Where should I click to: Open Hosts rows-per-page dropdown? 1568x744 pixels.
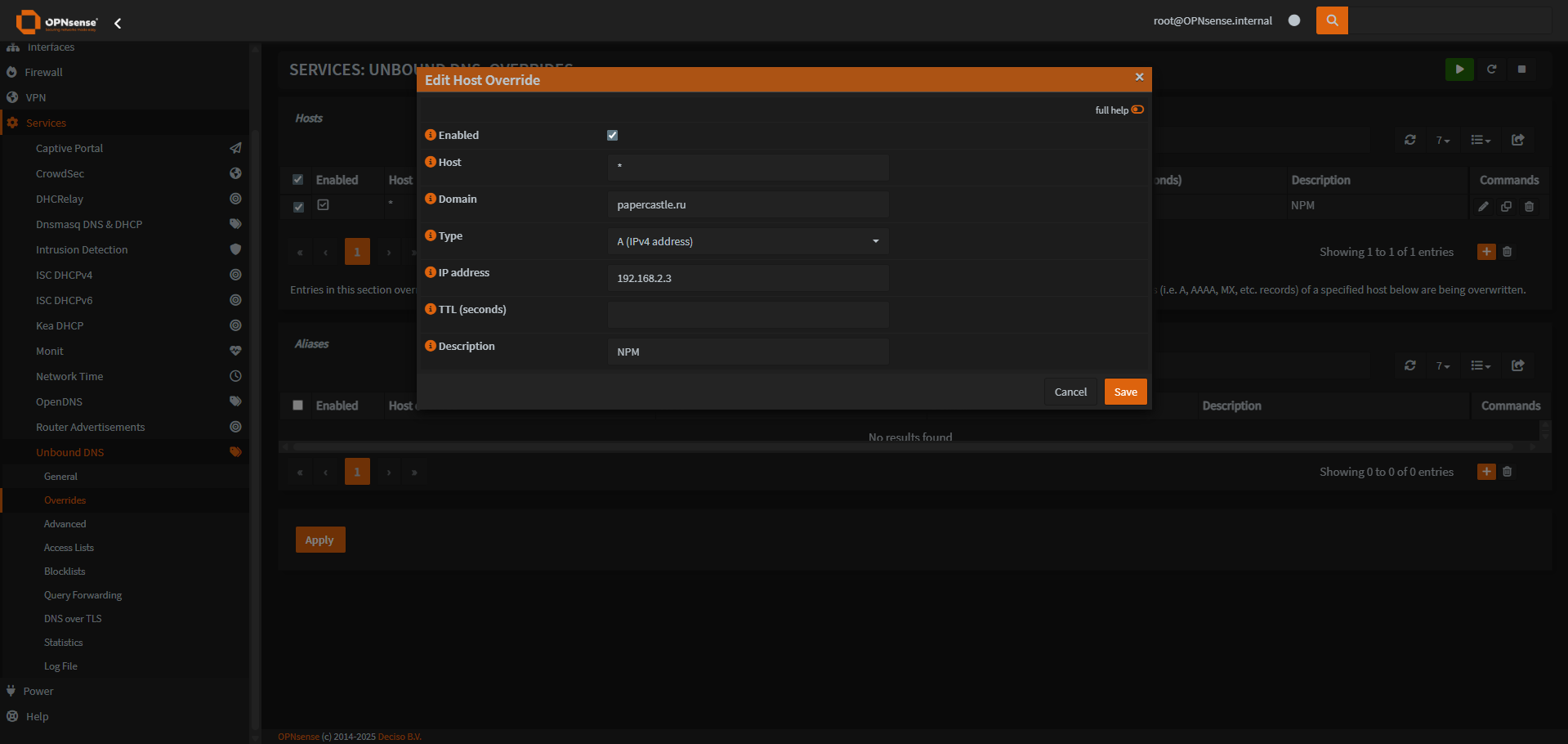(1443, 140)
